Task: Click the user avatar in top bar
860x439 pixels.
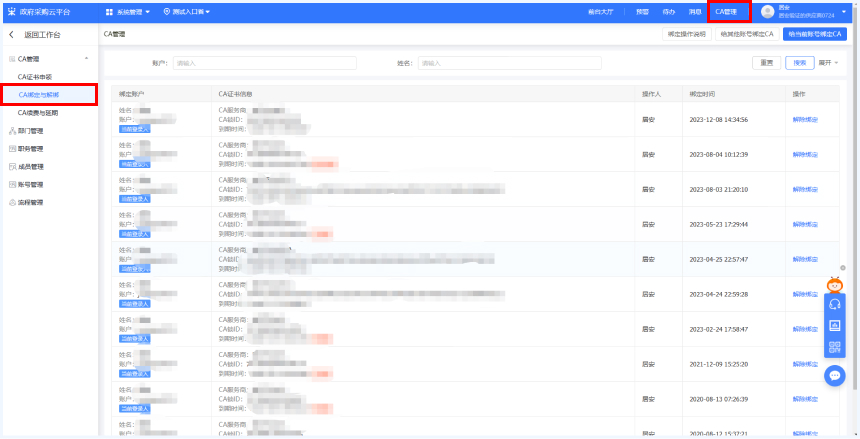Action: click(768, 12)
